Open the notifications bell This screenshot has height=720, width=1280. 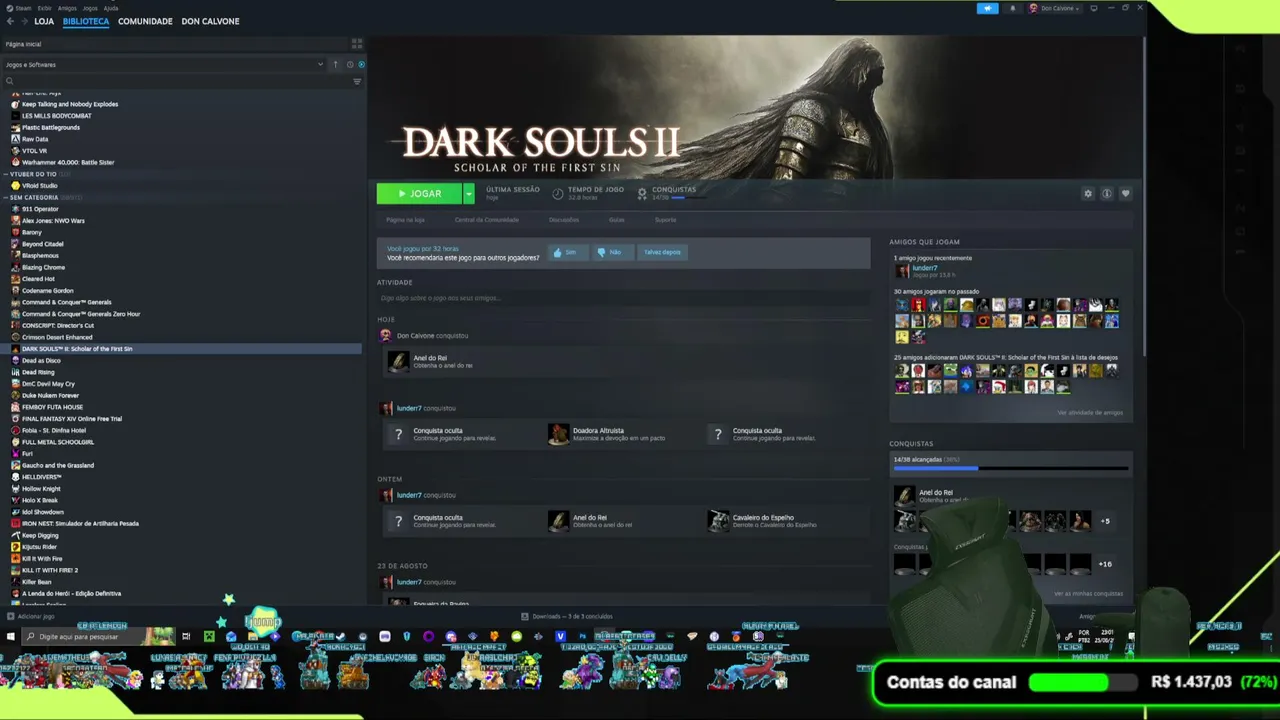(1012, 8)
